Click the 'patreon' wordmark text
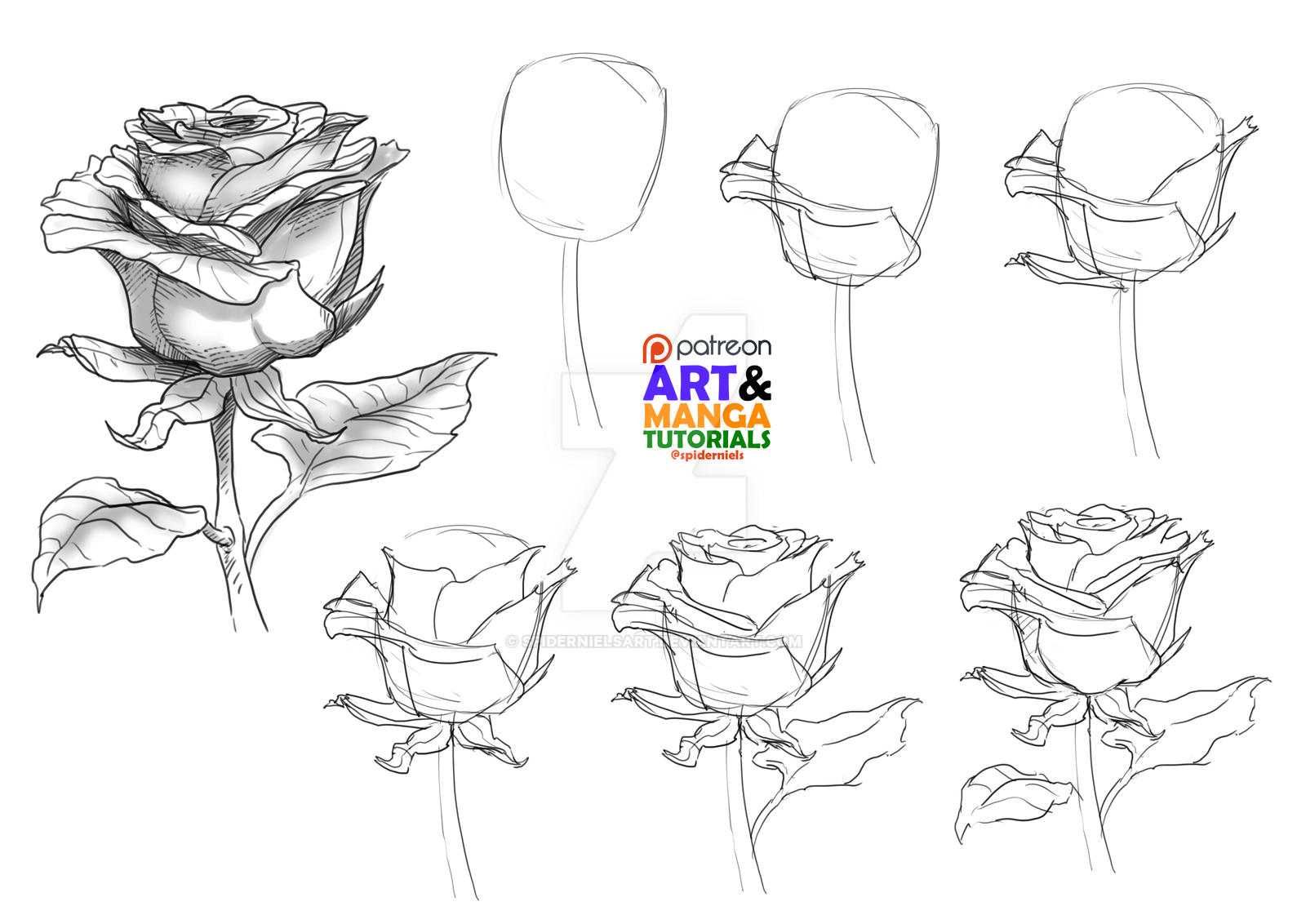The image size is (1306, 924). point(723,347)
